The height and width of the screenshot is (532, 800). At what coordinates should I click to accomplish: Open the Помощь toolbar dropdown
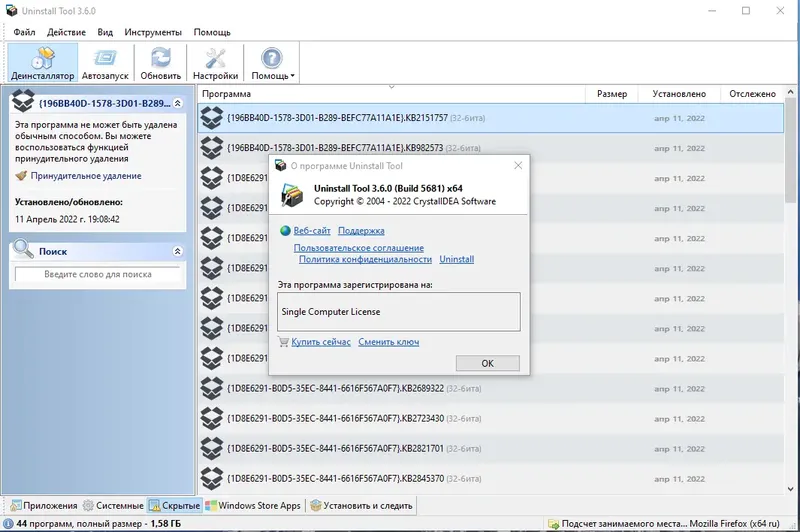click(x=272, y=63)
